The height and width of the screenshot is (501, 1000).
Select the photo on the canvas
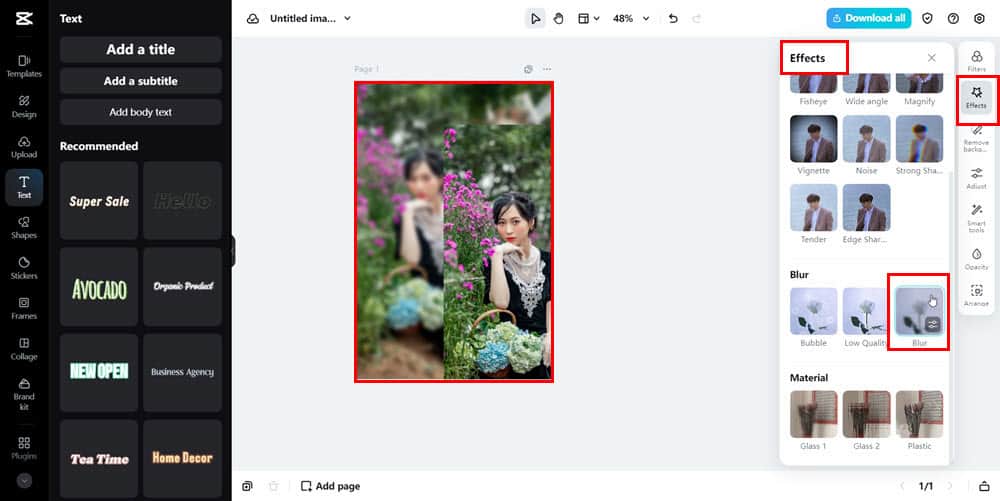454,232
